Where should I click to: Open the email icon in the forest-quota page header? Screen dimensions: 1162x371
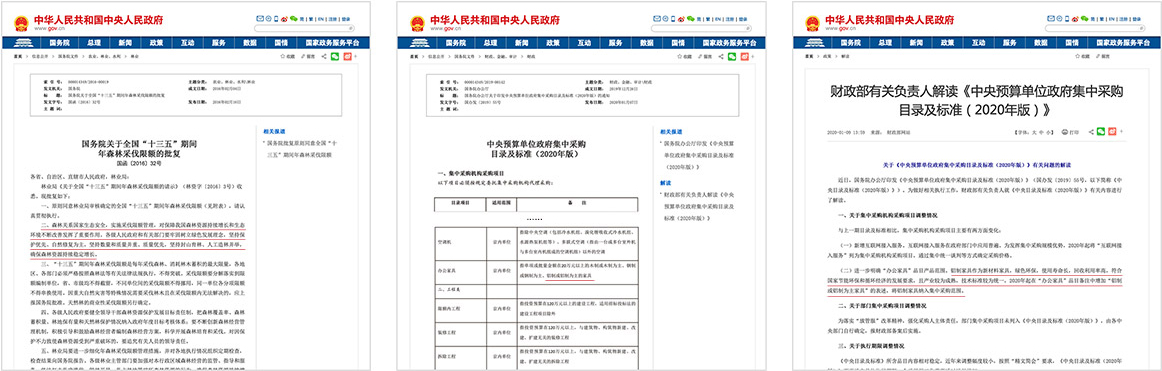[260, 19]
